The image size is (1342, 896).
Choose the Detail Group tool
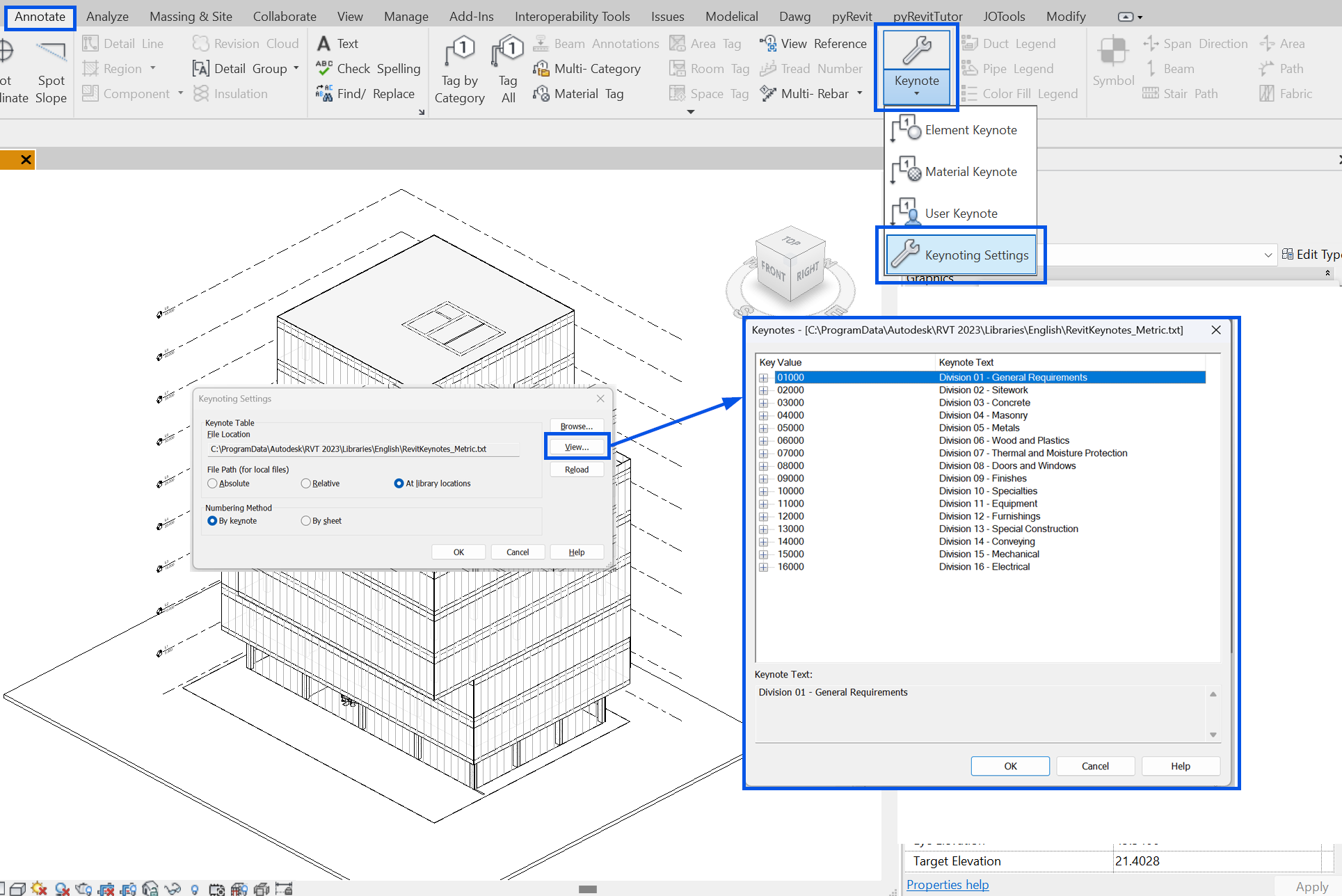point(240,68)
